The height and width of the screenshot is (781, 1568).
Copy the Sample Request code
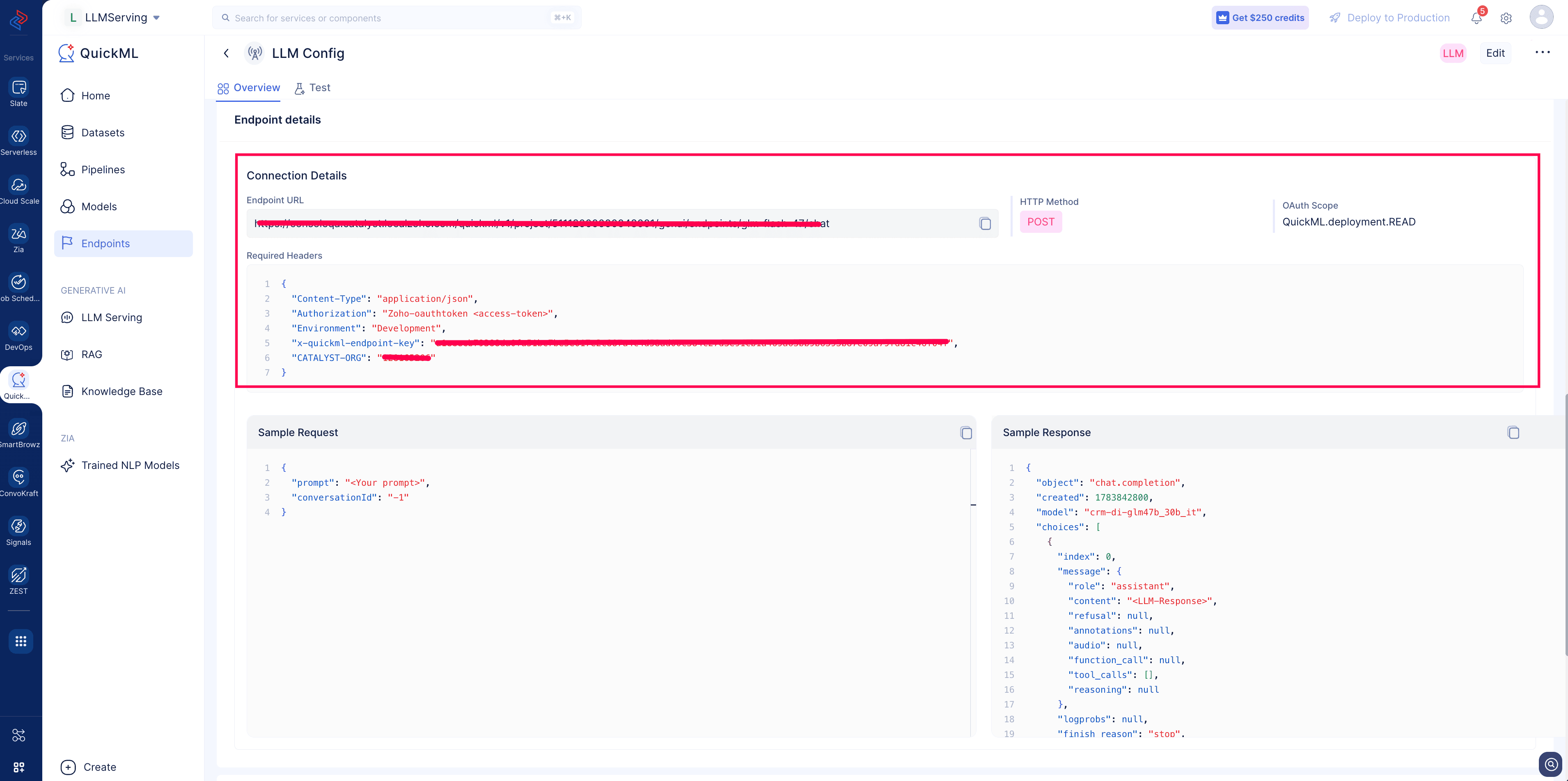click(x=966, y=433)
